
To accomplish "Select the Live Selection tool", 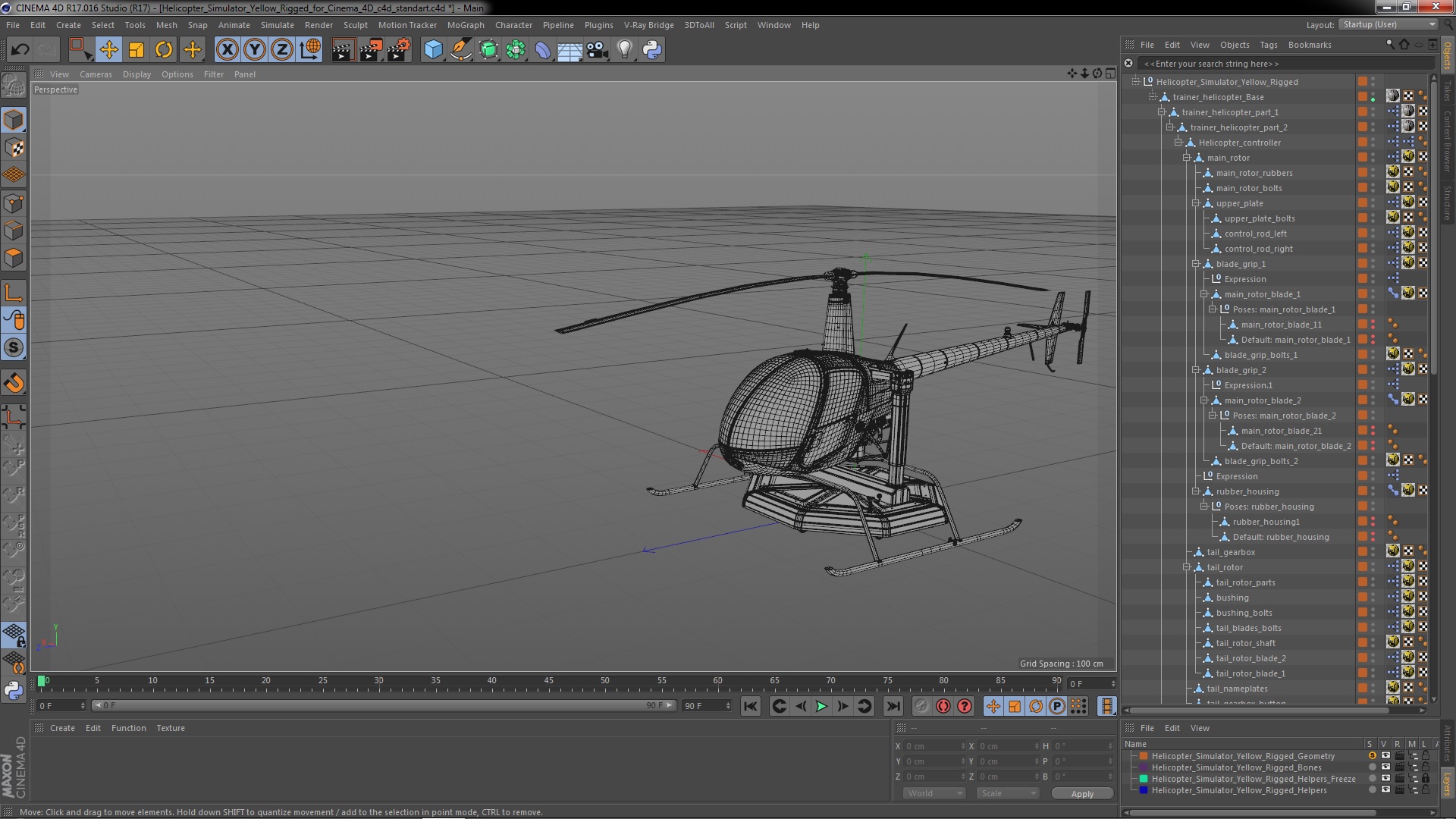I will [80, 50].
